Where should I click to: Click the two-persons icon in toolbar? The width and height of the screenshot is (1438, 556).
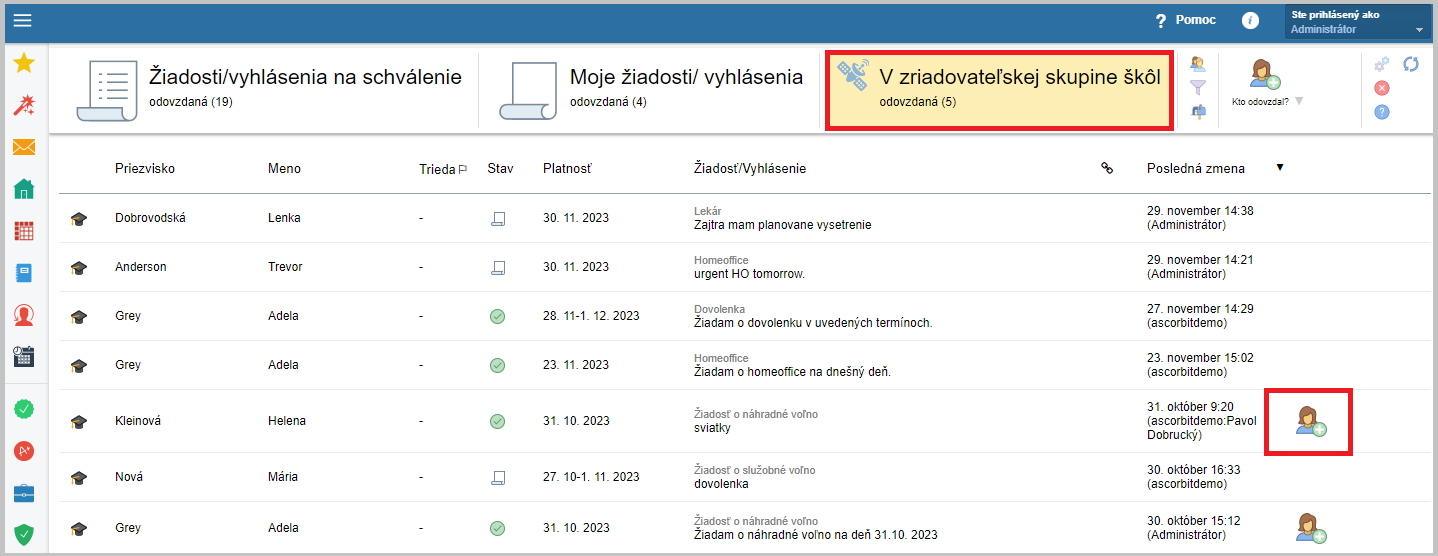1198,63
